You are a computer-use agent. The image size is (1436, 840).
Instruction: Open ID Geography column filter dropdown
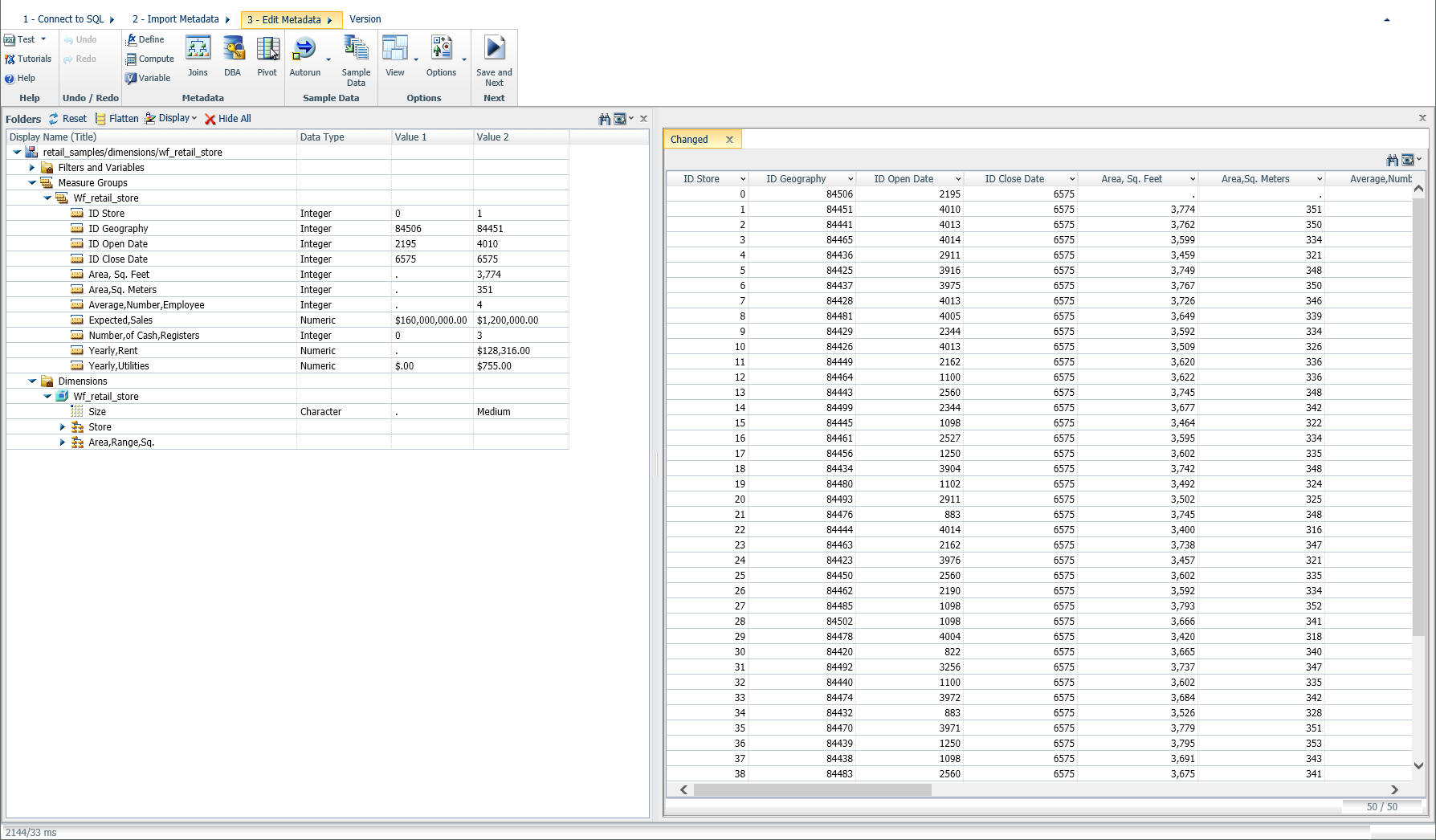click(850, 179)
